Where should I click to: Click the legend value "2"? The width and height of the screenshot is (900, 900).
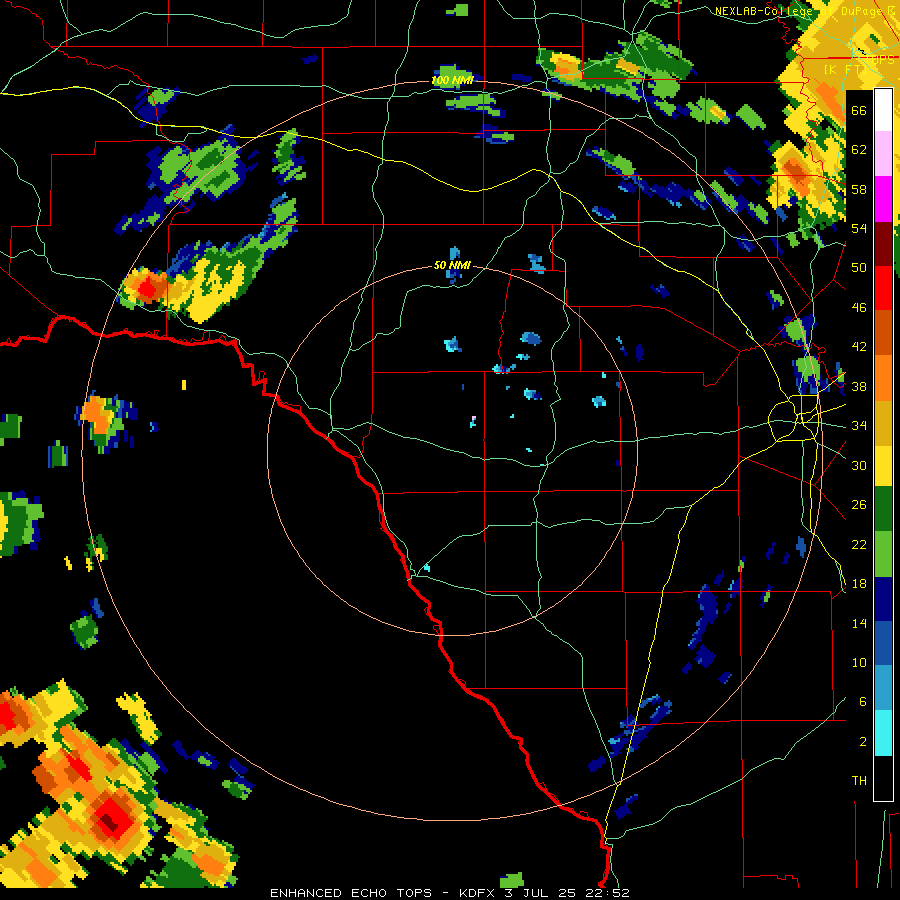point(863,742)
